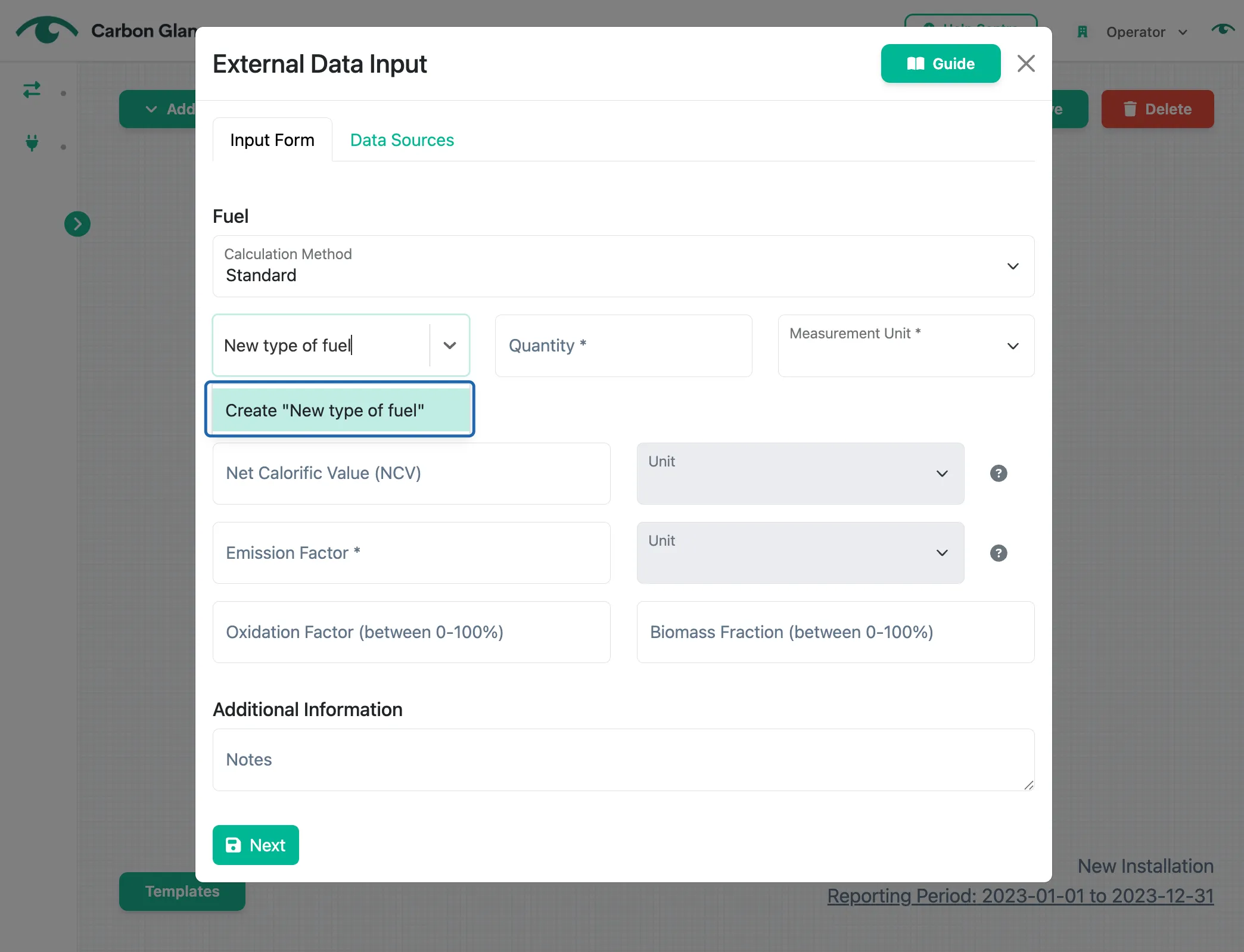Click the fuel type dropdown chevron
Viewport: 1244px width, 952px height.
pos(450,346)
